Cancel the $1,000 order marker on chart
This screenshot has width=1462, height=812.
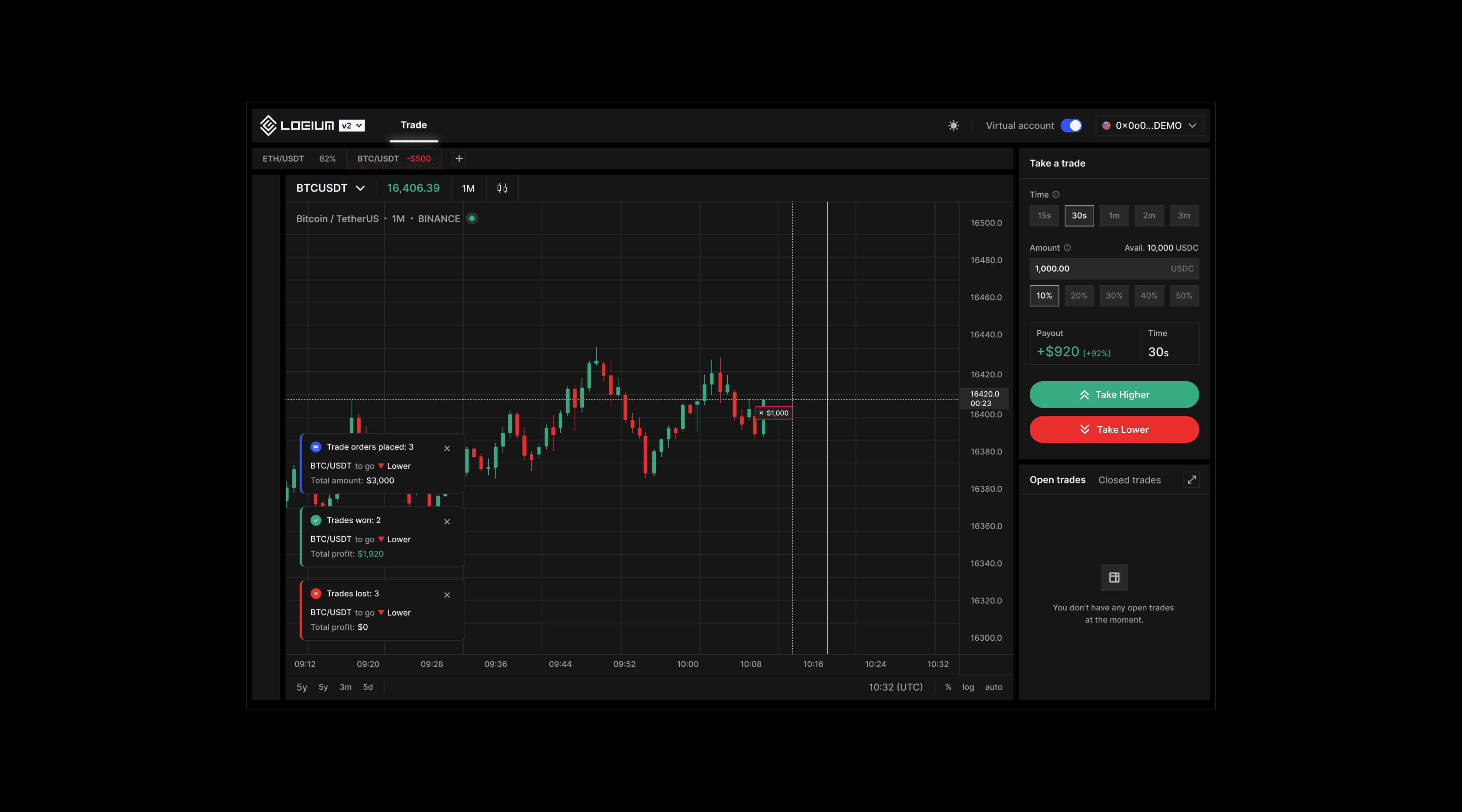[762, 413]
